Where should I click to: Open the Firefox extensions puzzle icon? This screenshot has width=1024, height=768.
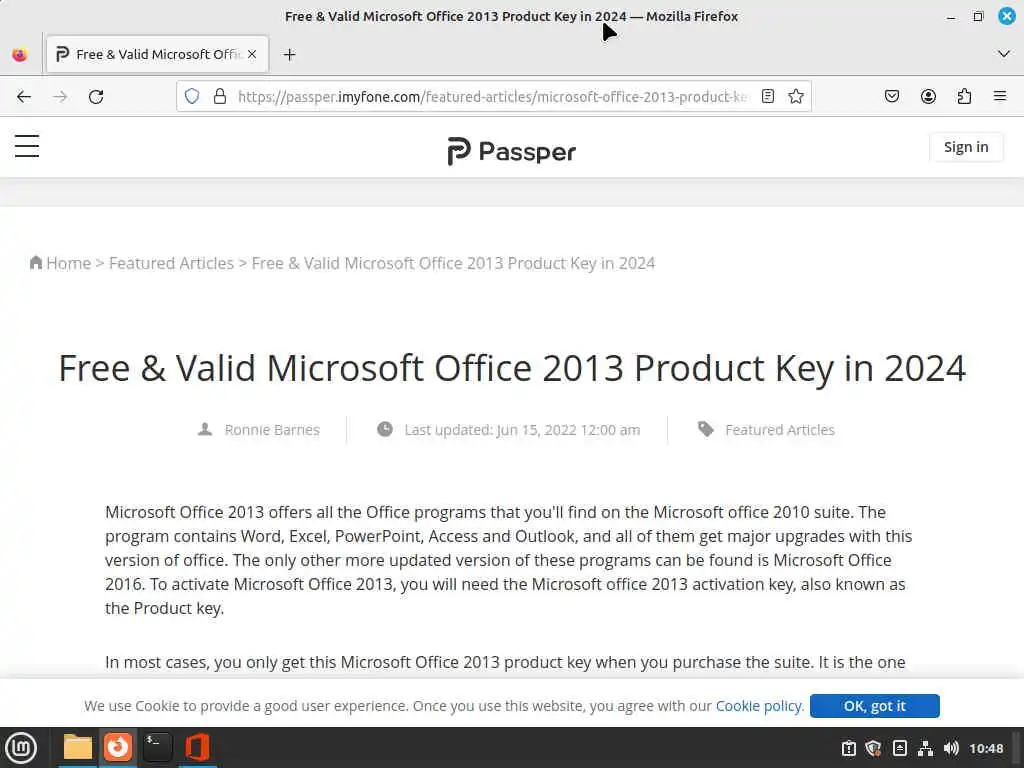pyautogui.click(x=964, y=97)
